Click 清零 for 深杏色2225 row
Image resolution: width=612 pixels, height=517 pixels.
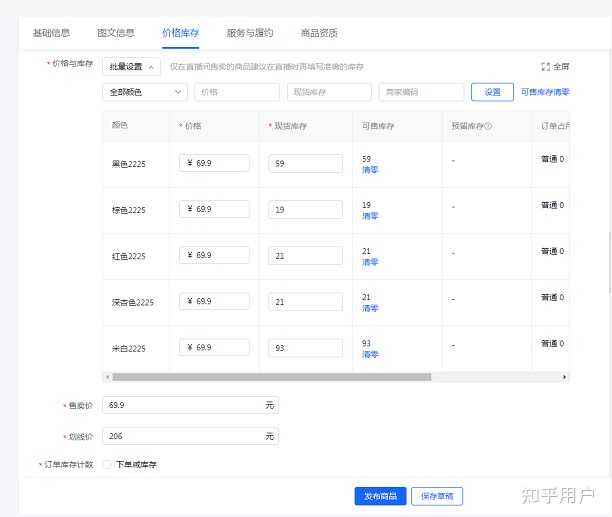click(370, 308)
